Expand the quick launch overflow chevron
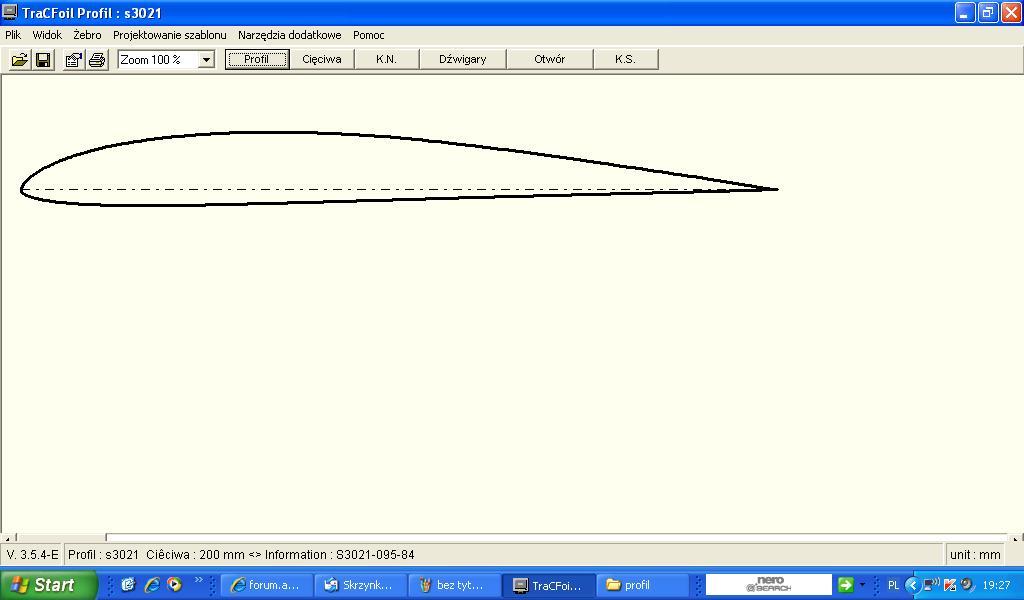1024x600 pixels. pyautogui.click(x=198, y=581)
